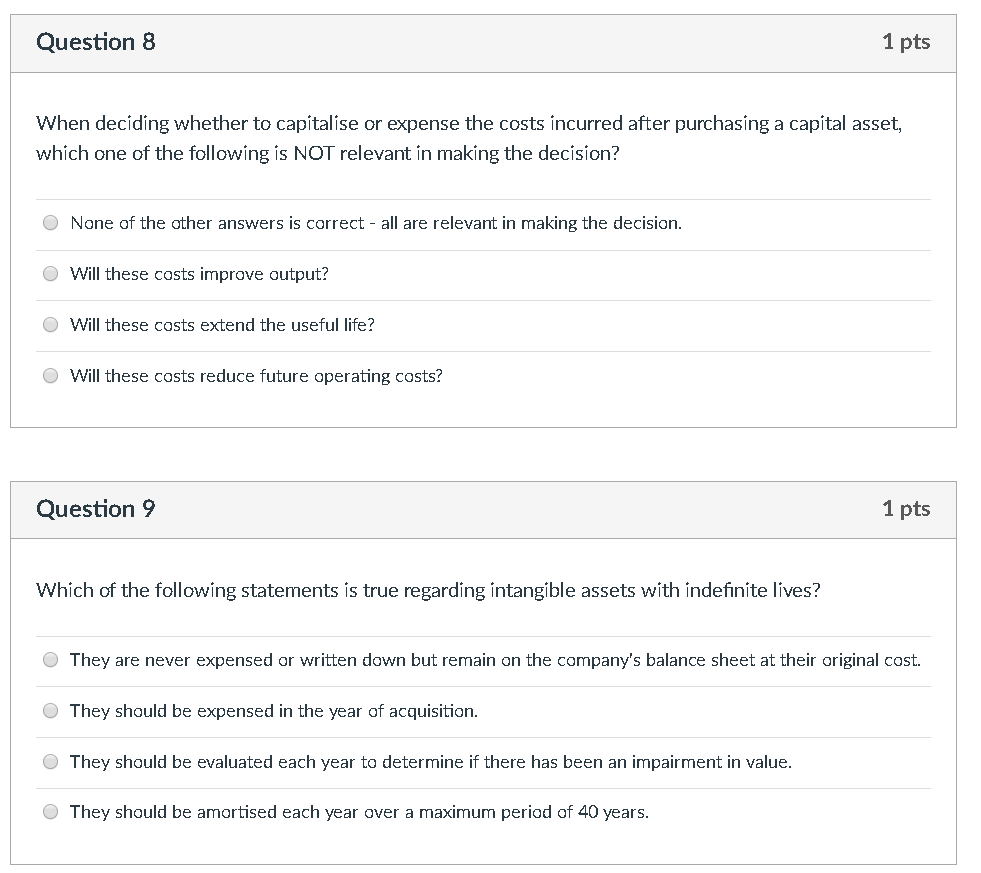981x873 pixels.
Task: Click the Question 9 prompt about intangible assets
Action: (428, 590)
